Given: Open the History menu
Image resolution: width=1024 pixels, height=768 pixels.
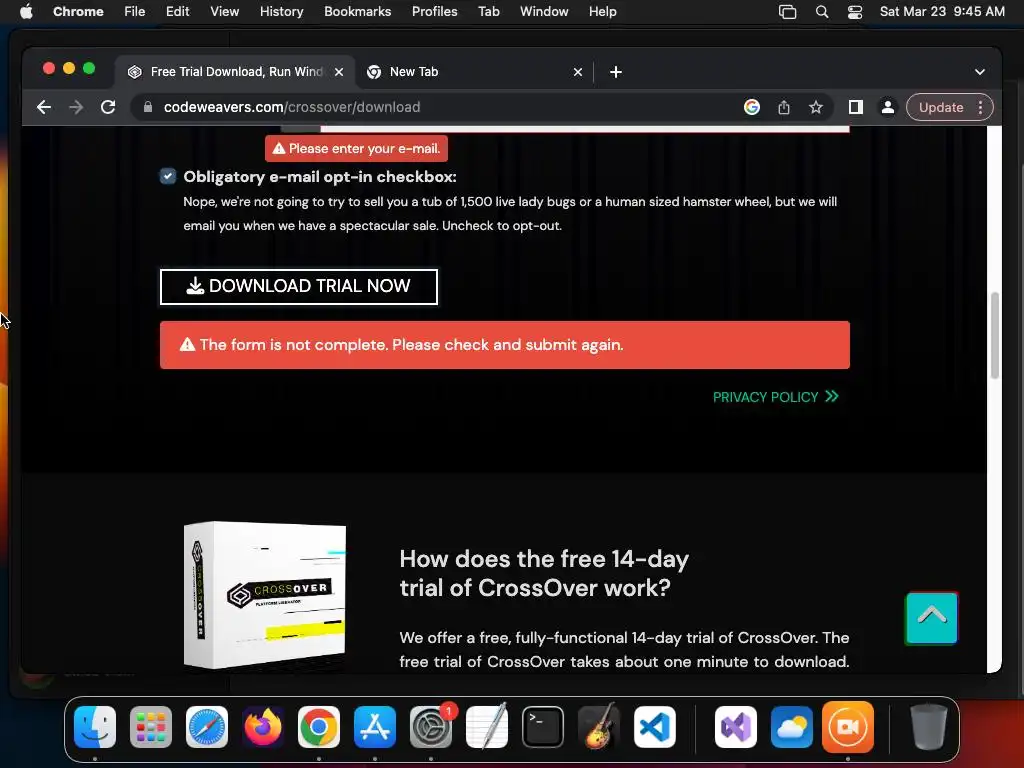Looking at the screenshot, I should tap(281, 11).
